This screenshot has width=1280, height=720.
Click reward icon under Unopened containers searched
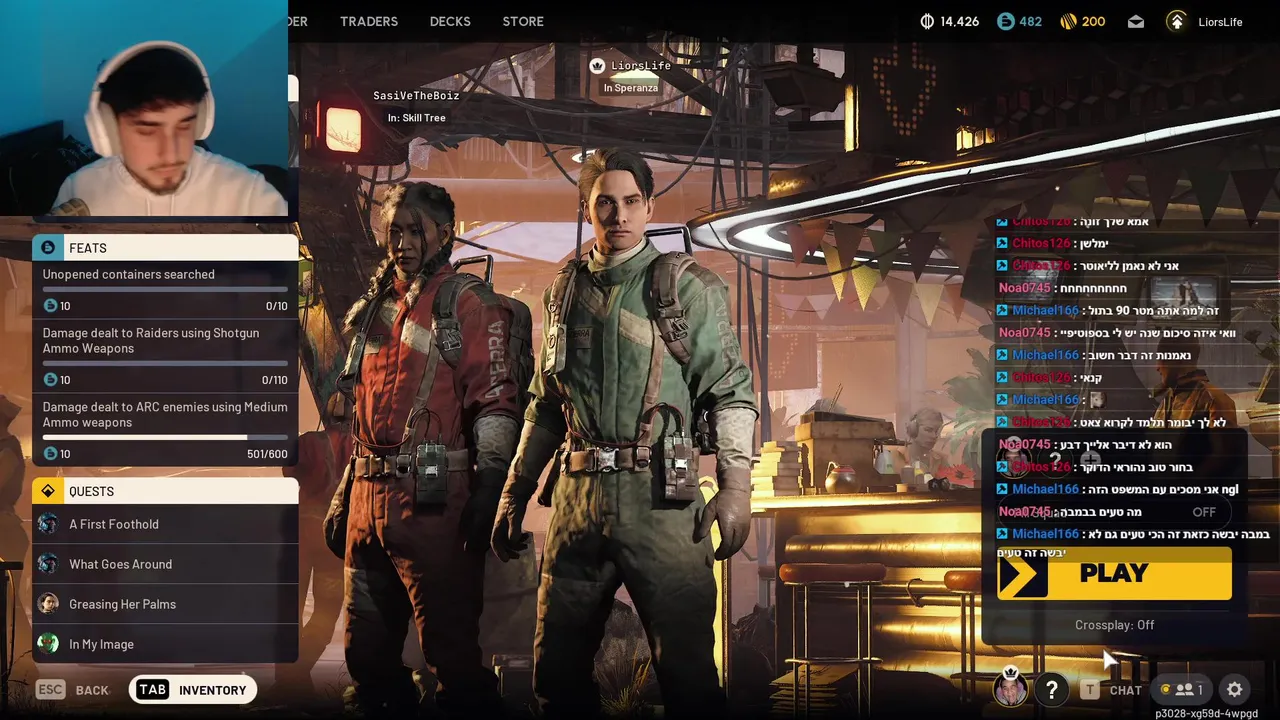pos(50,305)
